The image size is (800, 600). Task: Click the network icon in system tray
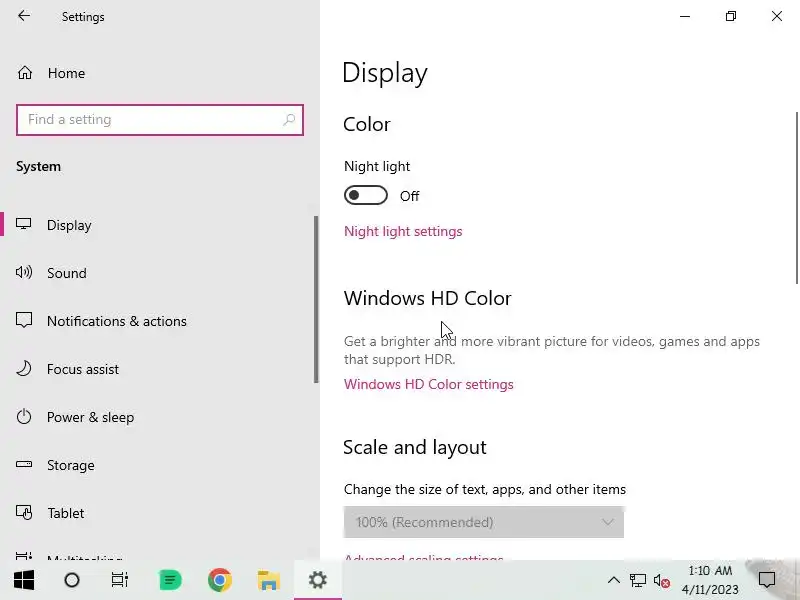638,580
